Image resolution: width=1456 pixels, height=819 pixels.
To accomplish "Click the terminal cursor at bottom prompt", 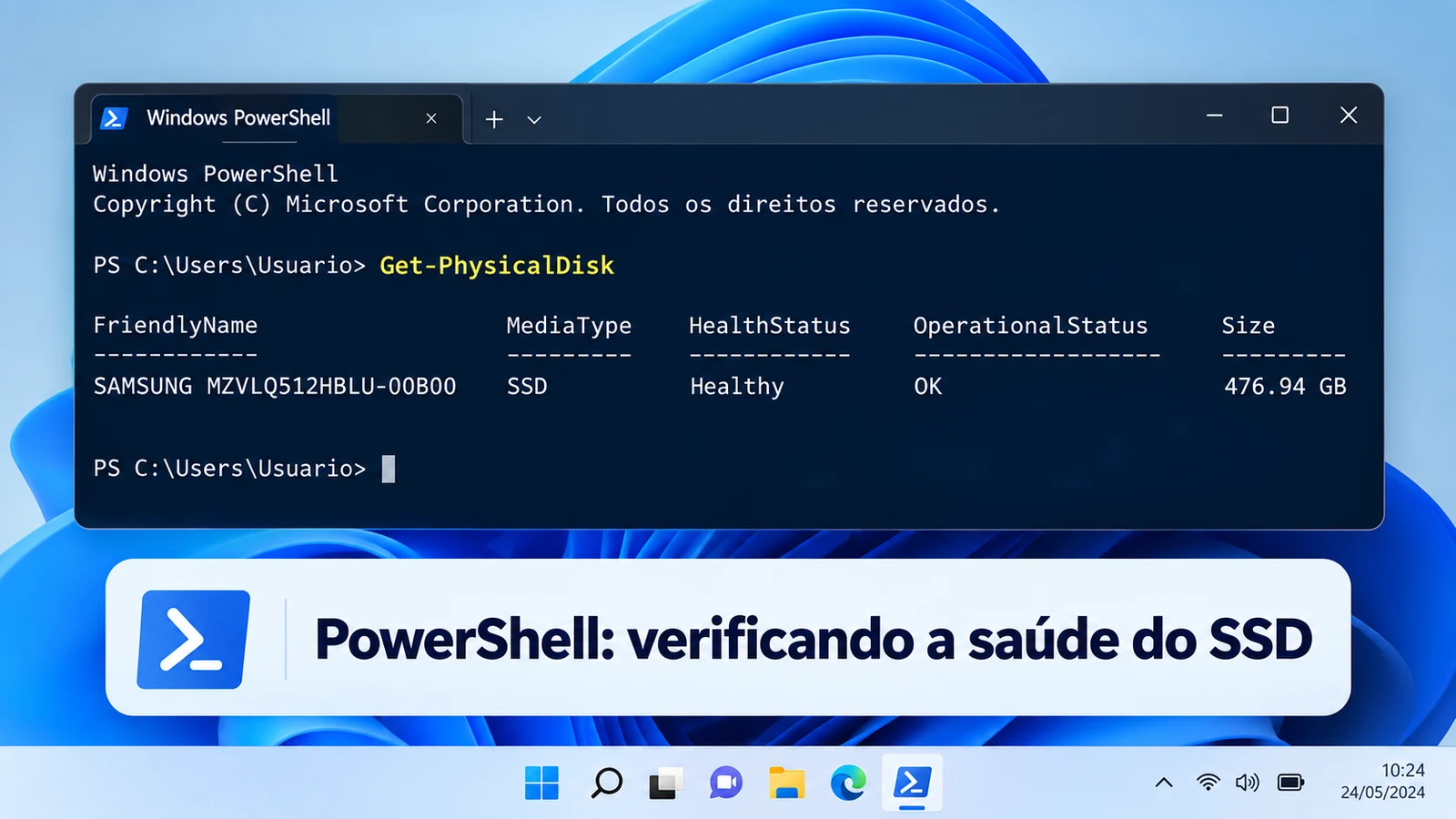I will tap(389, 469).
